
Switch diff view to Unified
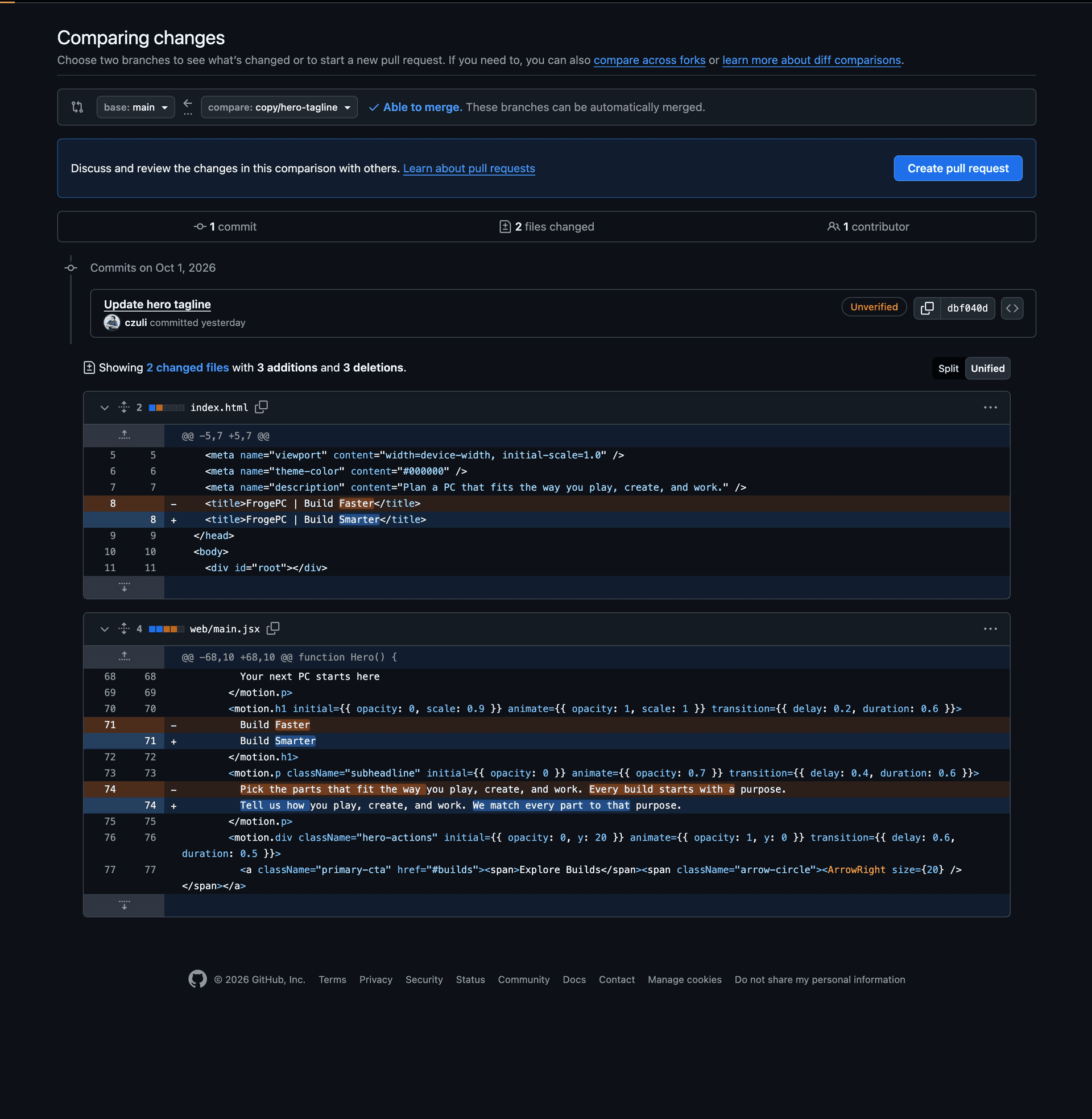coord(987,368)
